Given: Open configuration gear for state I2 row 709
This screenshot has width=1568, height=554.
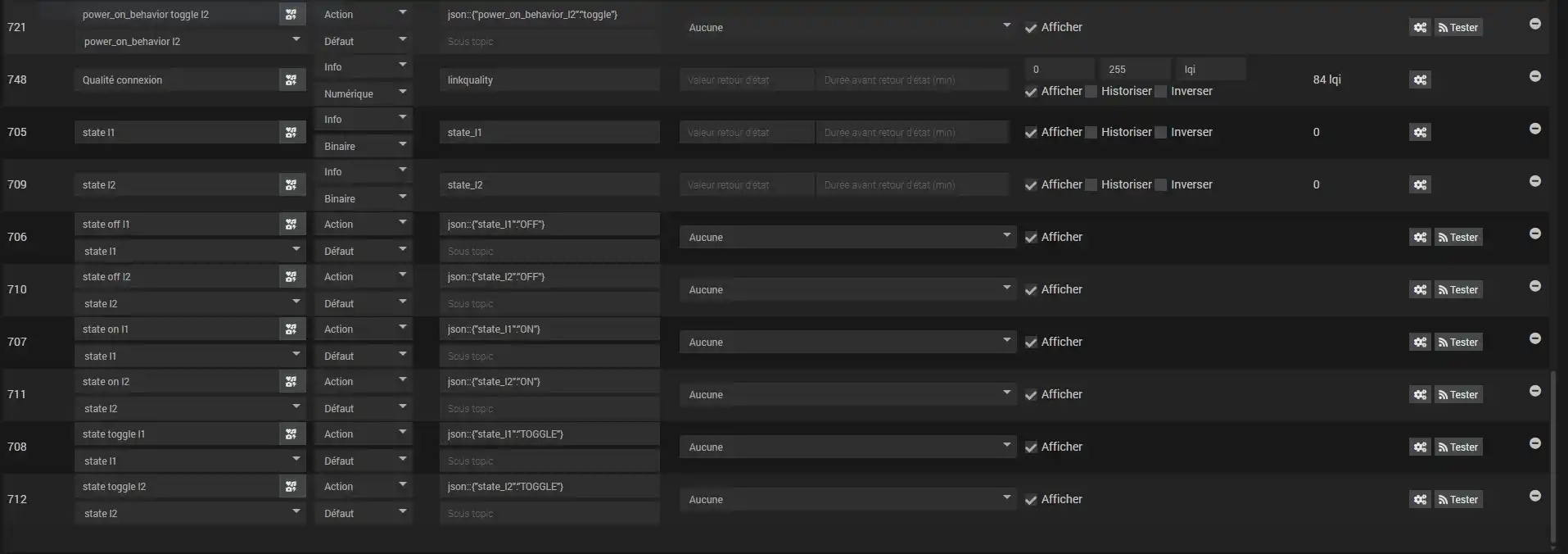Looking at the screenshot, I should (1420, 185).
